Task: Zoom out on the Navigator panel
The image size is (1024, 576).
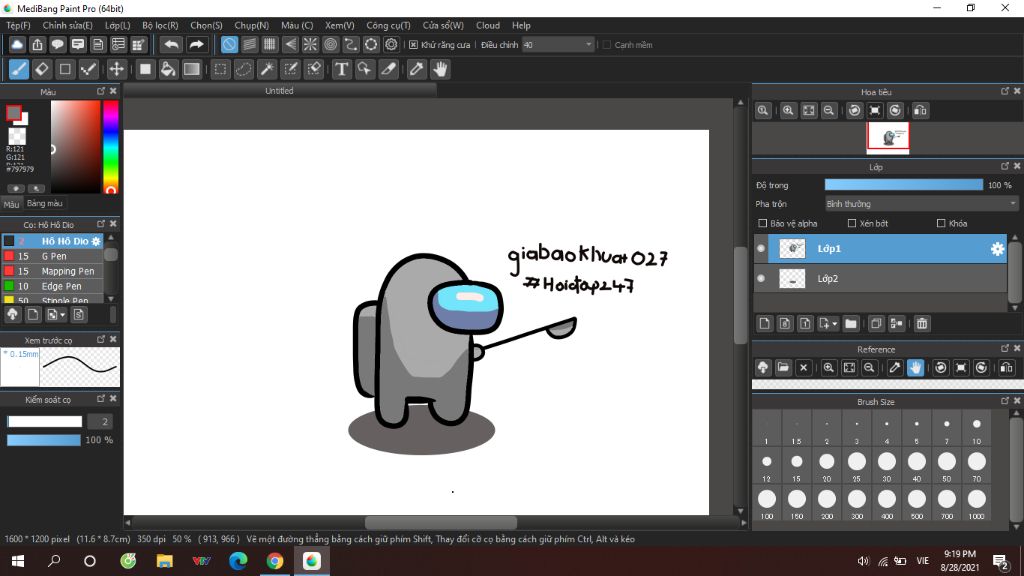Action: [x=829, y=110]
